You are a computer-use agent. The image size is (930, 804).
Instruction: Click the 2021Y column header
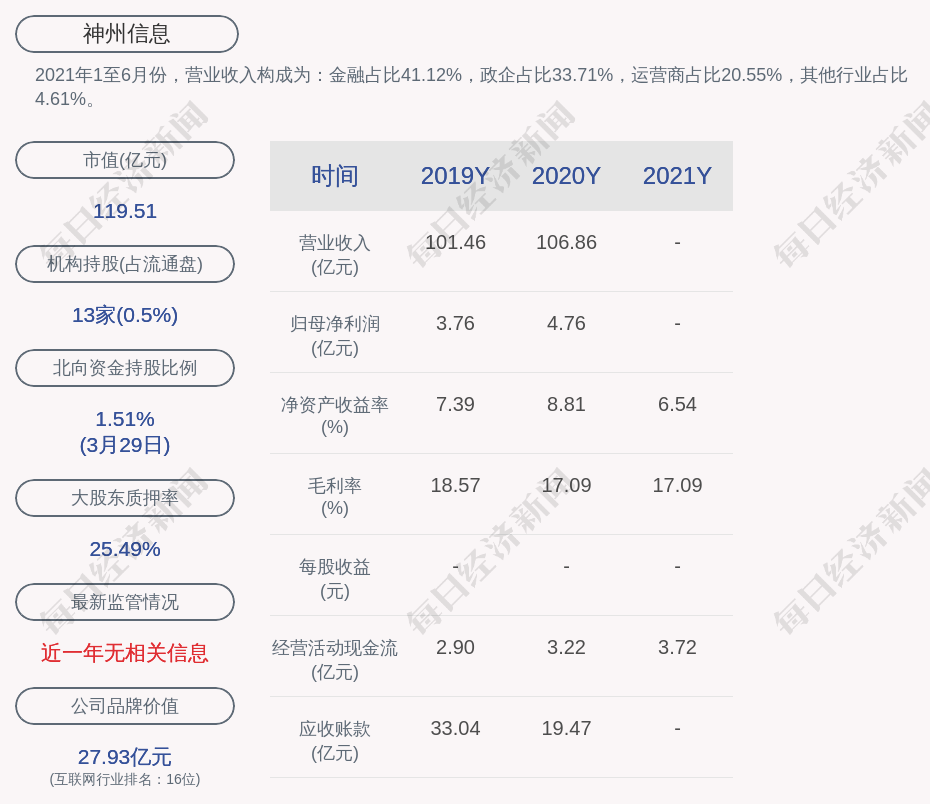677,176
